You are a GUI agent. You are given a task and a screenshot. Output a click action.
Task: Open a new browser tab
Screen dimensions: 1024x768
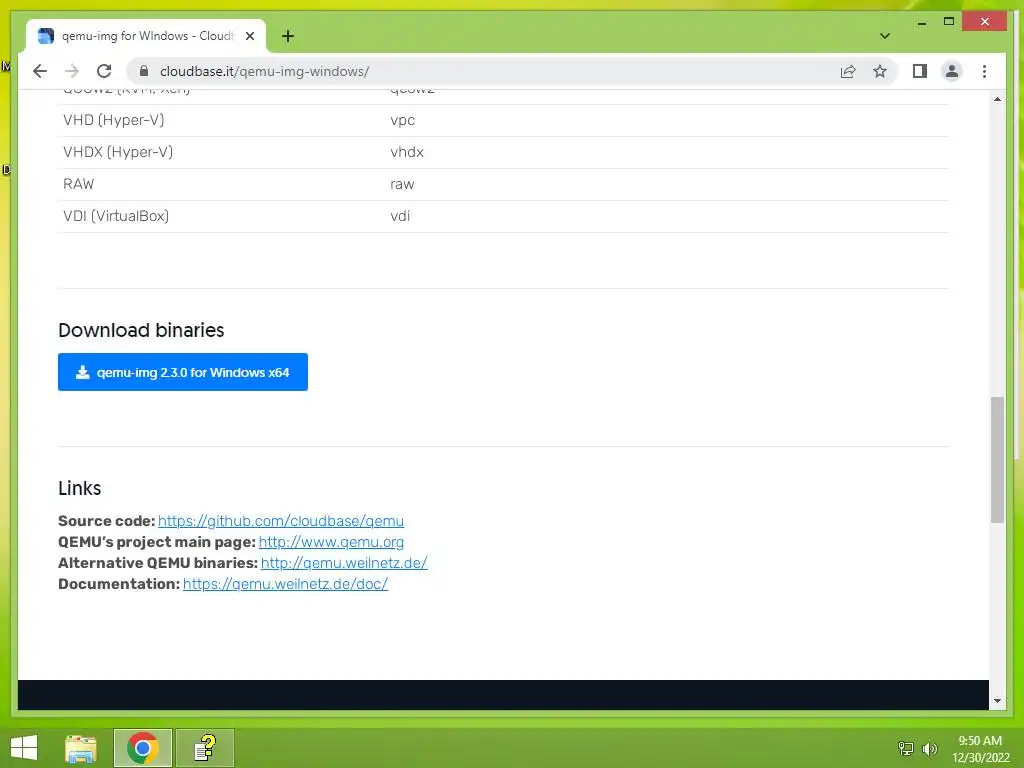click(x=288, y=36)
